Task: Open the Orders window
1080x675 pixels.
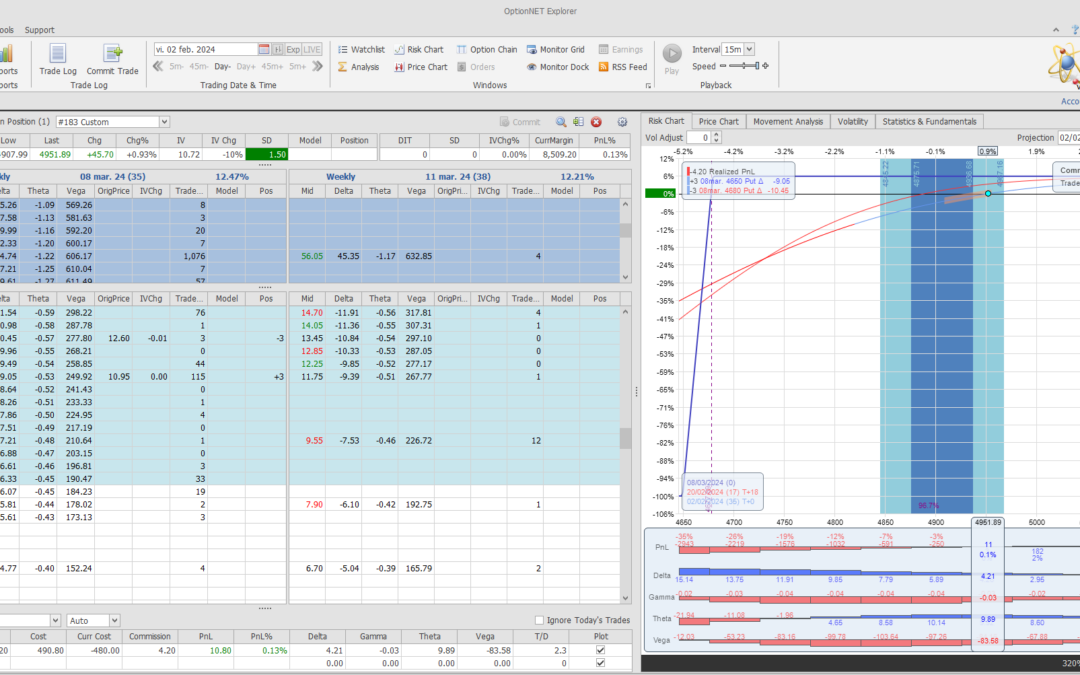Action: [x=476, y=67]
